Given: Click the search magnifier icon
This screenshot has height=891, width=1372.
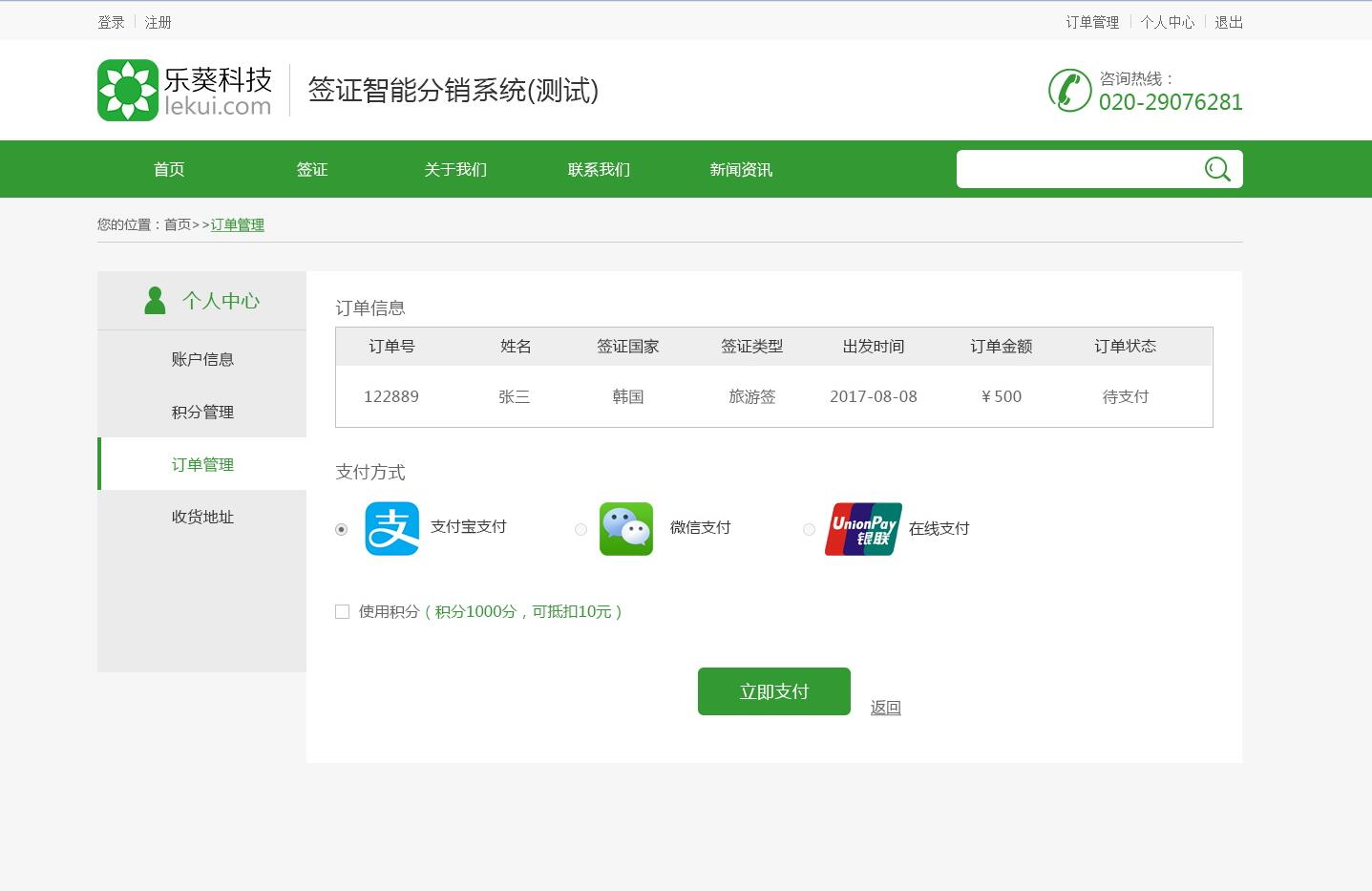Looking at the screenshot, I should click(1216, 169).
